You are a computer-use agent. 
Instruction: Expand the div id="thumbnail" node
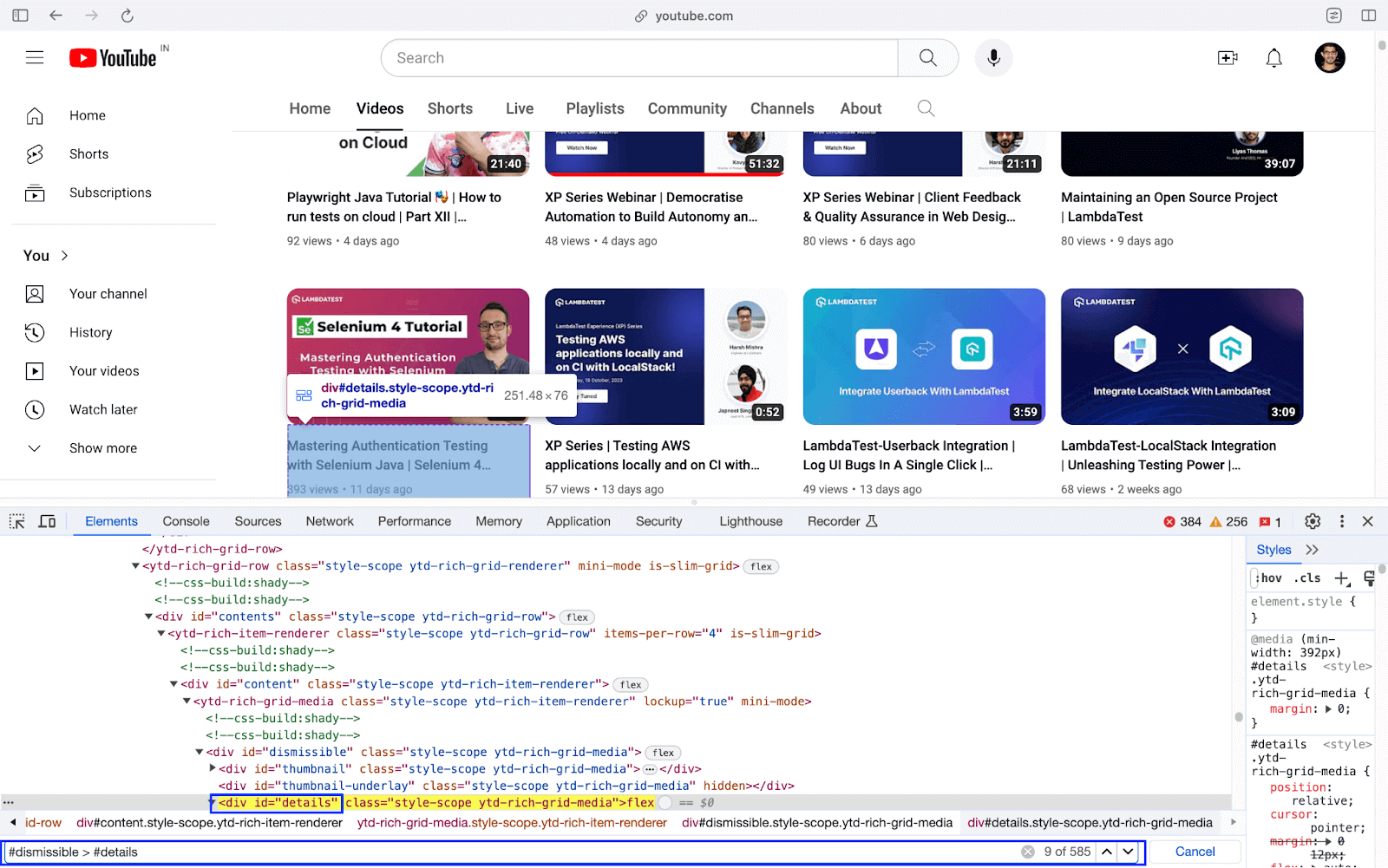(x=213, y=768)
